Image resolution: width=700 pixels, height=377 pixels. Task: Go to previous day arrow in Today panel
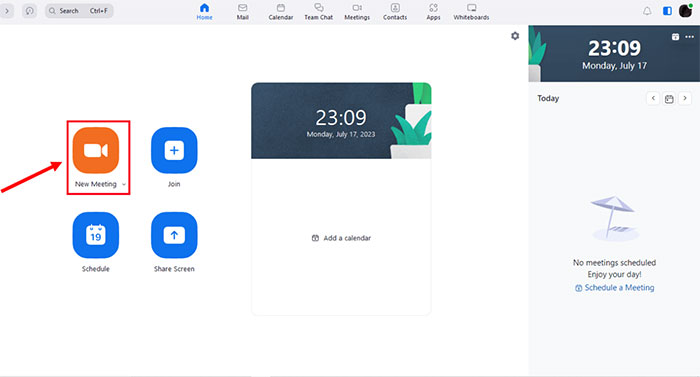click(x=653, y=98)
